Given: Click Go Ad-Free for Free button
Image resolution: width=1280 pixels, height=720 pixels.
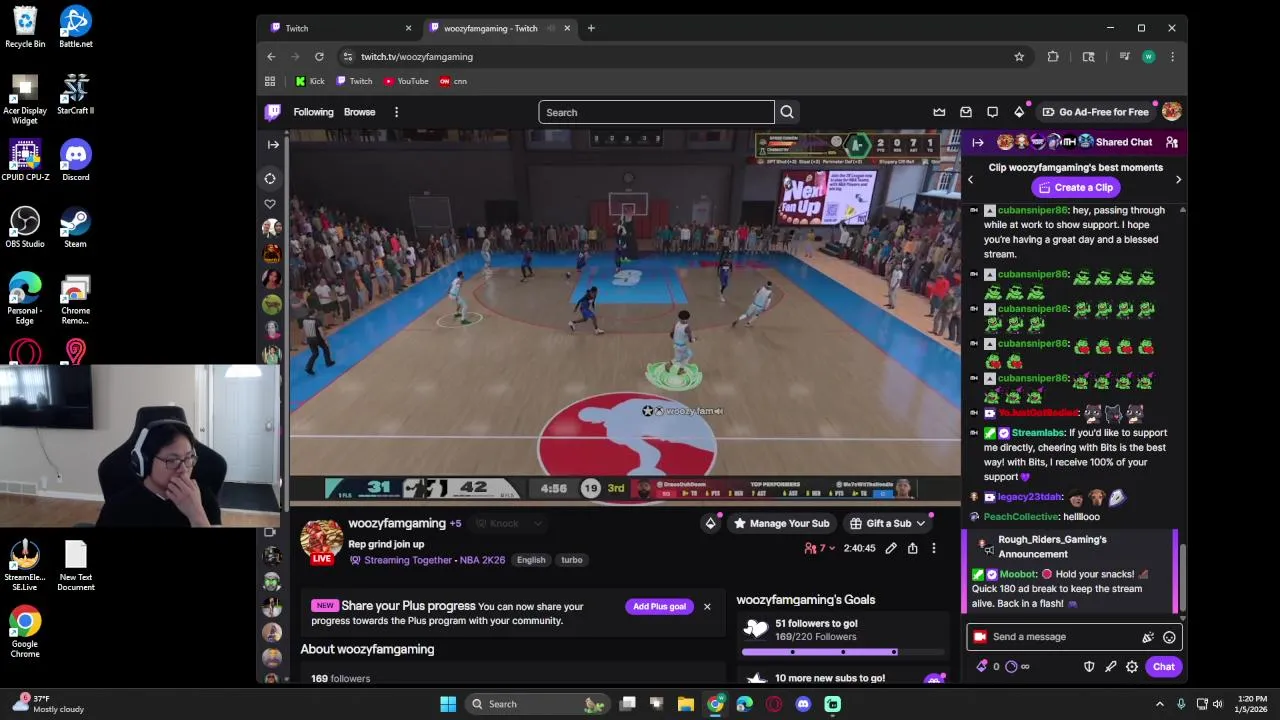Looking at the screenshot, I should pos(1096,112).
